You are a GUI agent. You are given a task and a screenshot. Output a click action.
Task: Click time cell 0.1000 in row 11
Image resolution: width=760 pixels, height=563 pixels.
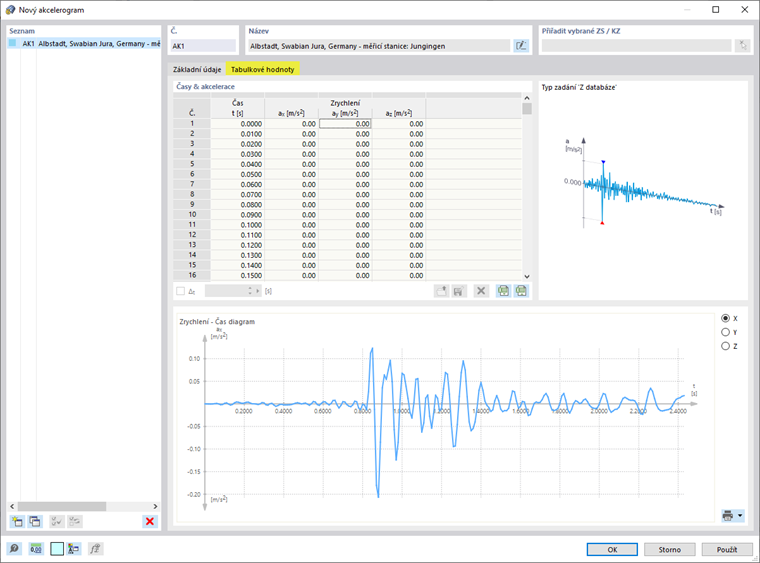pyautogui.click(x=238, y=225)
